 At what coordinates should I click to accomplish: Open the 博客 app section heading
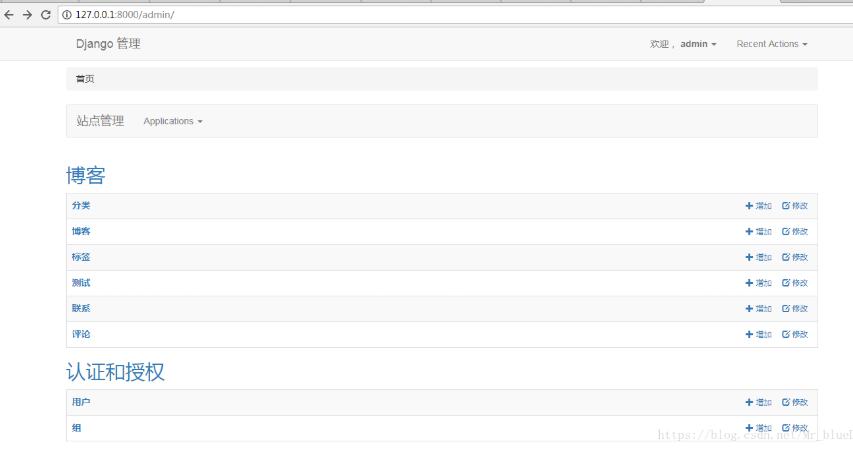pyautogui.click(x=86, y=176)
